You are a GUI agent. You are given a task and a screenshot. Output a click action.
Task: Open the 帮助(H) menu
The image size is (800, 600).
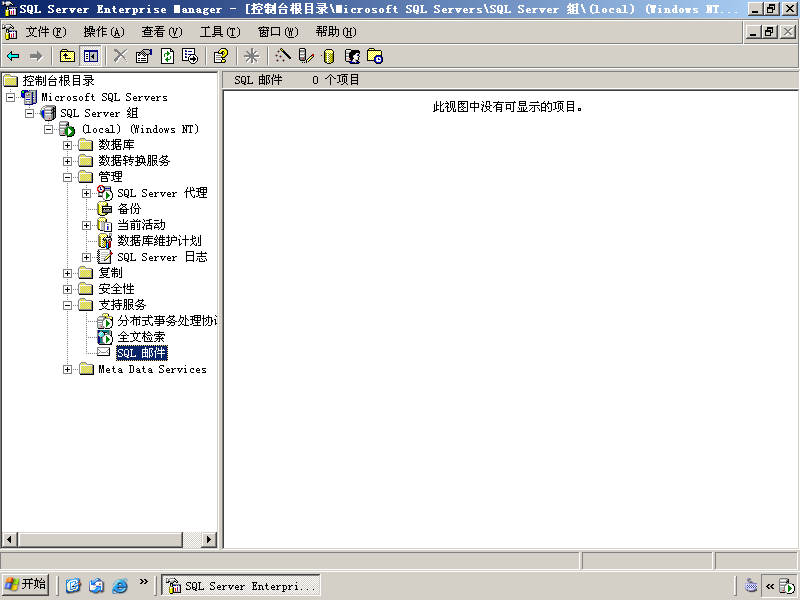(336, 32)
